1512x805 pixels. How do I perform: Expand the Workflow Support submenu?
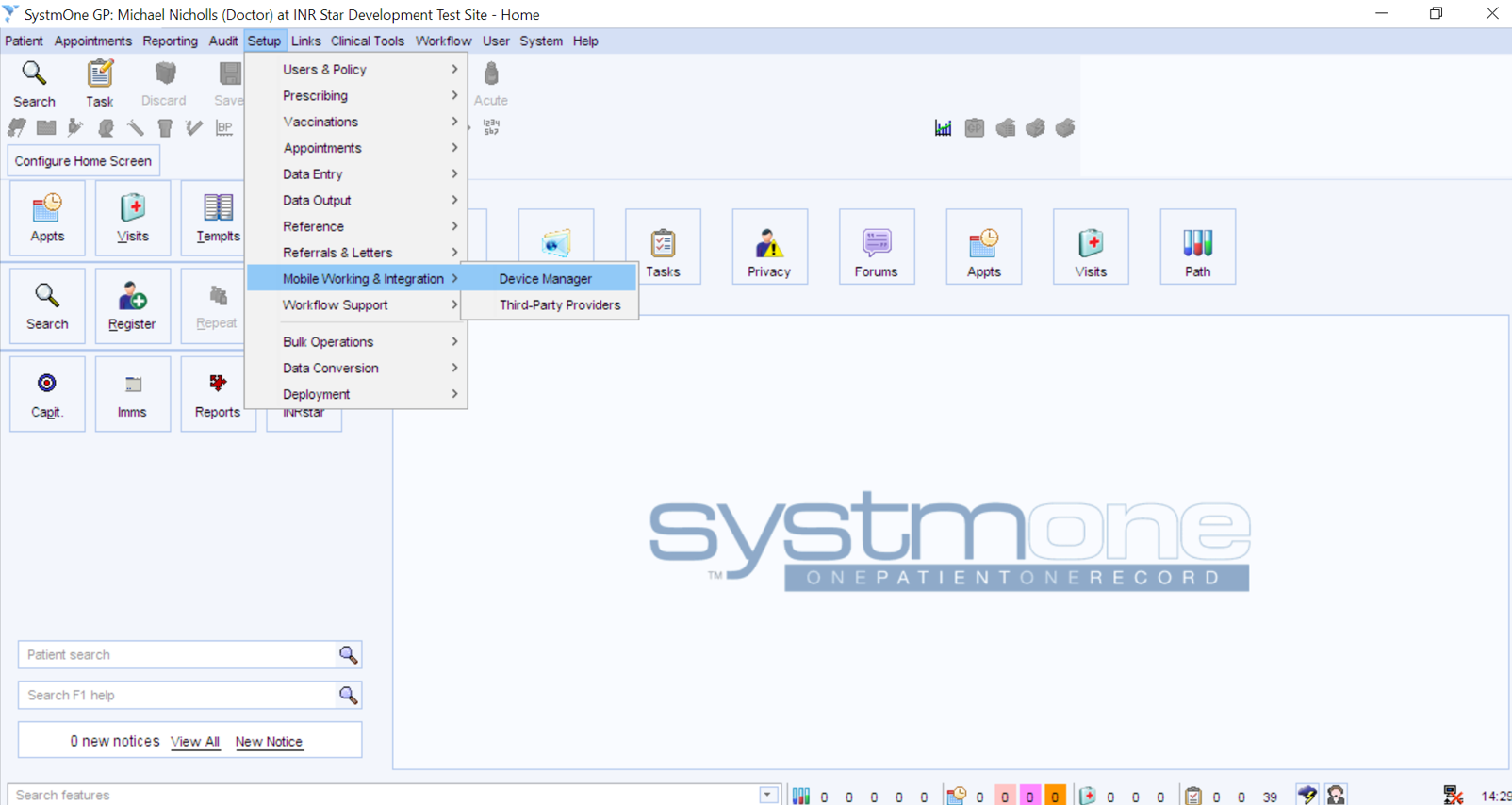356,305
